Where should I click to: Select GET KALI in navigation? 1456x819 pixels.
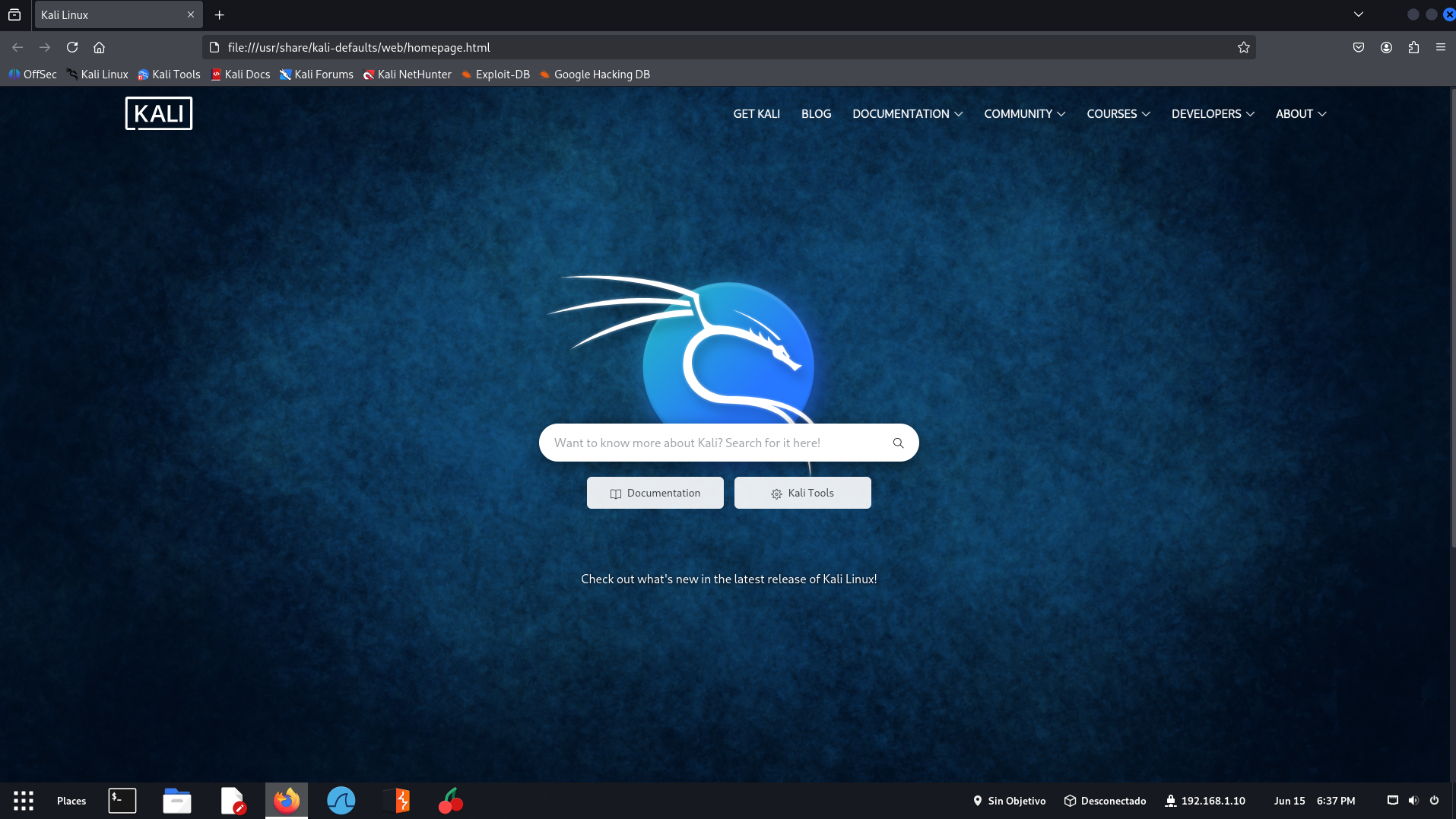coord(757,114)
